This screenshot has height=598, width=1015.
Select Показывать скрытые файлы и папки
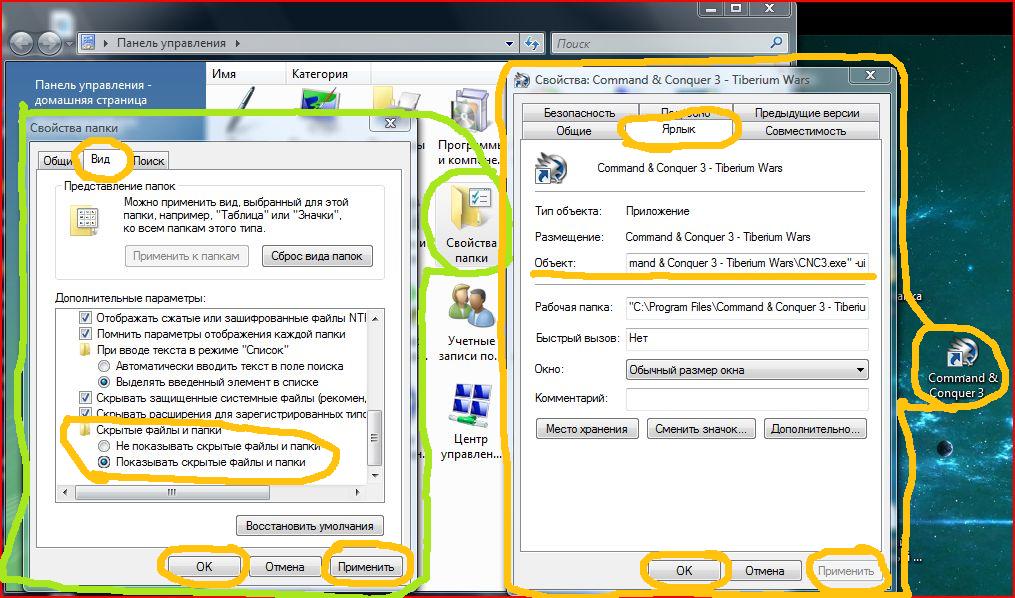click(x=104, y=462)
